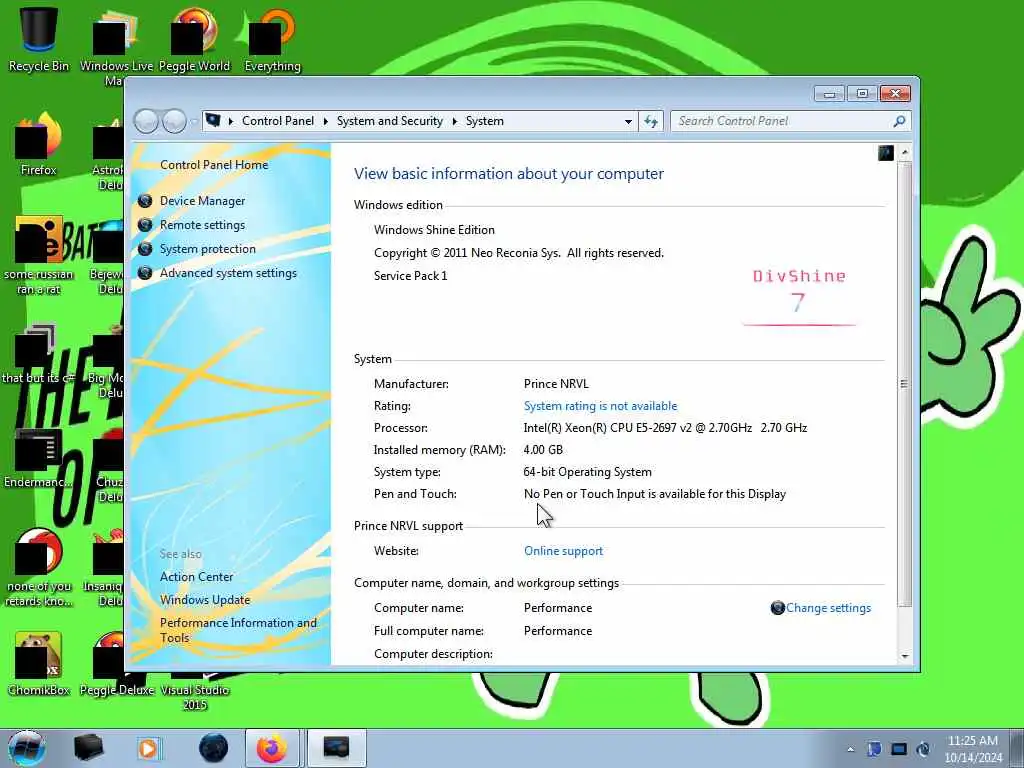Expand the arrow after System and Security
This screenshot has width=1024, height=768.
click(455, 121)
